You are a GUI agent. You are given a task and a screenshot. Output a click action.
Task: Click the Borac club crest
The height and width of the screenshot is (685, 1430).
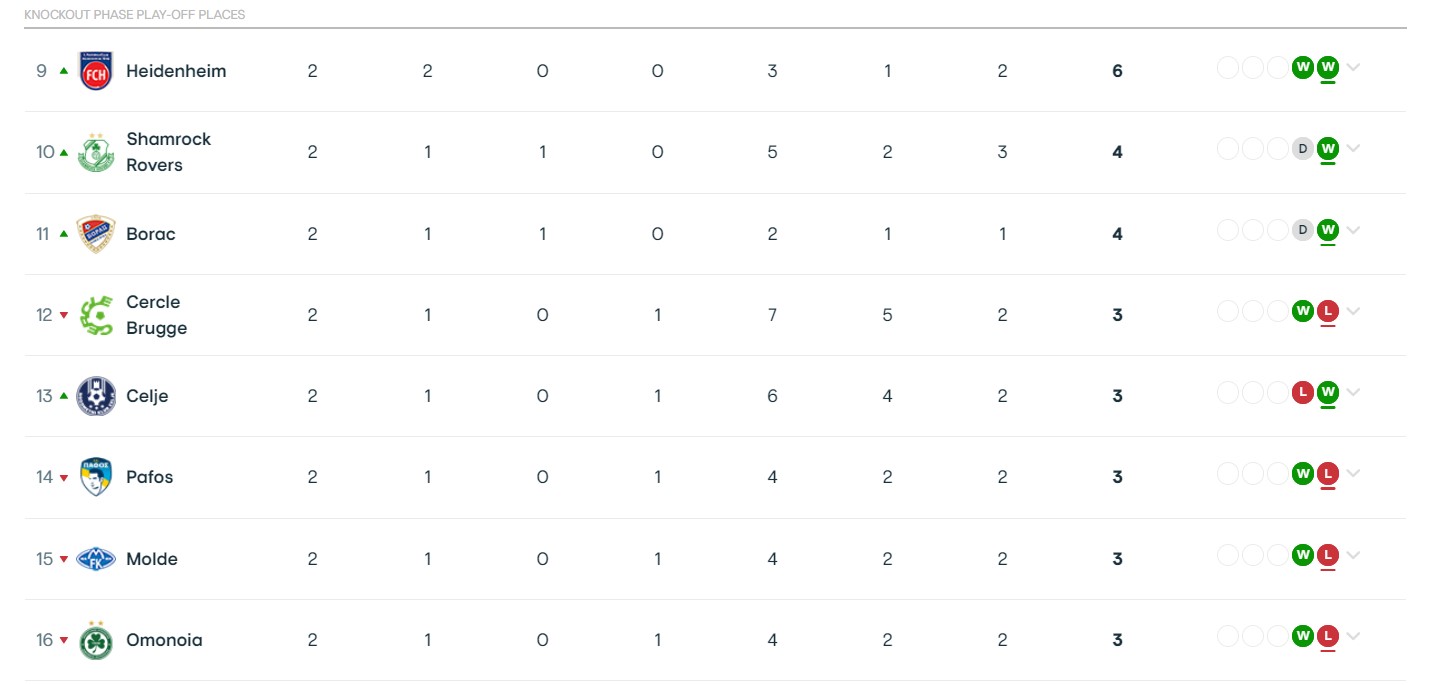pos(96,234)
